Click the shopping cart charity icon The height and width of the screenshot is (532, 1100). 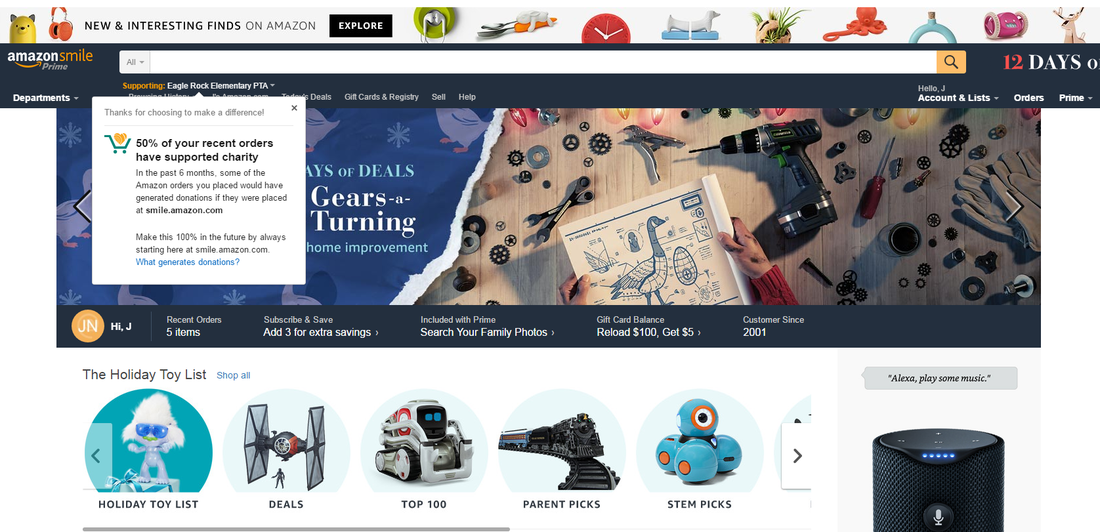pos(117,142)
